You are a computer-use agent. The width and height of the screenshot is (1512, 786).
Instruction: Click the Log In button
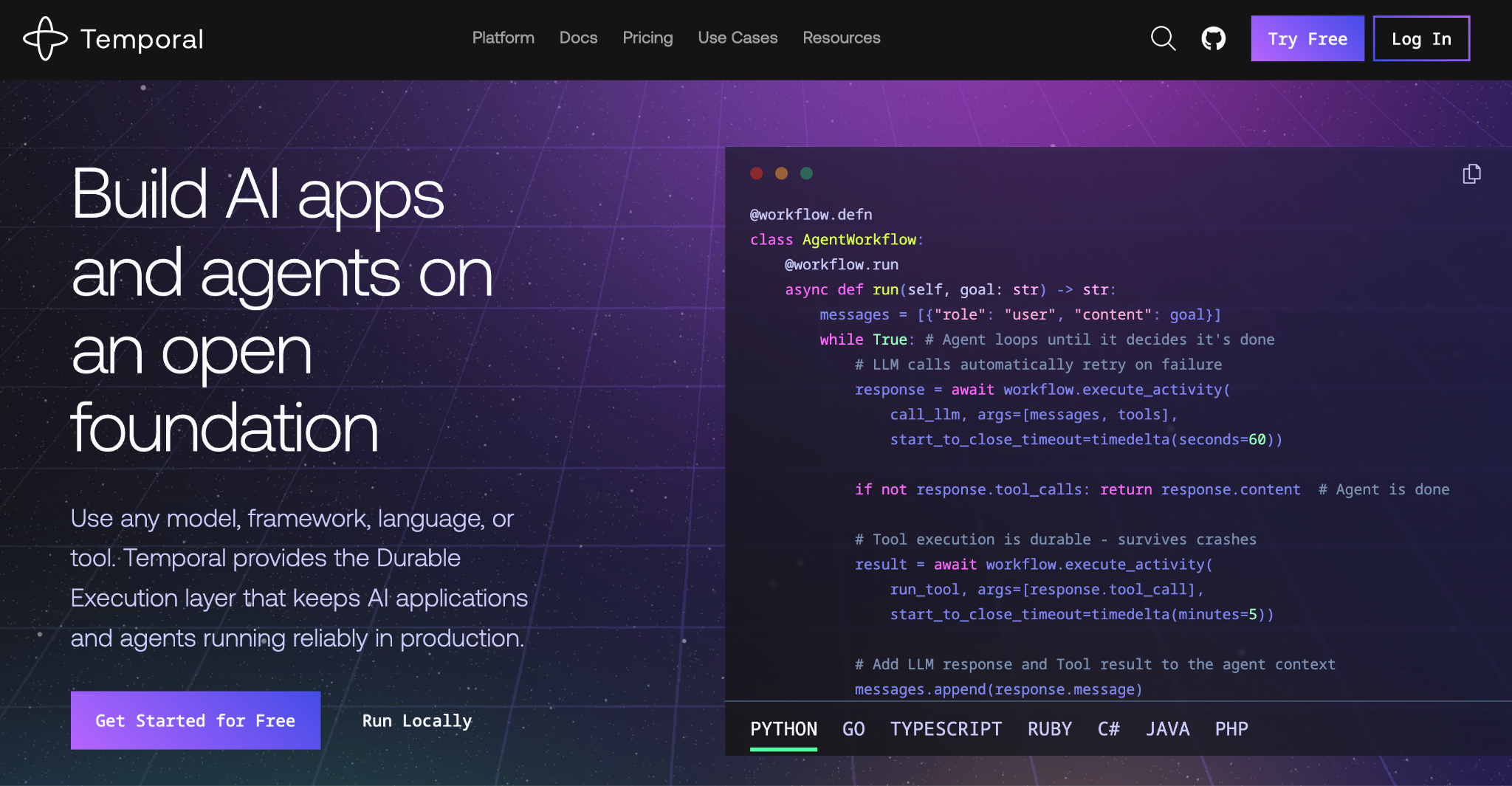click(1421, 38)
